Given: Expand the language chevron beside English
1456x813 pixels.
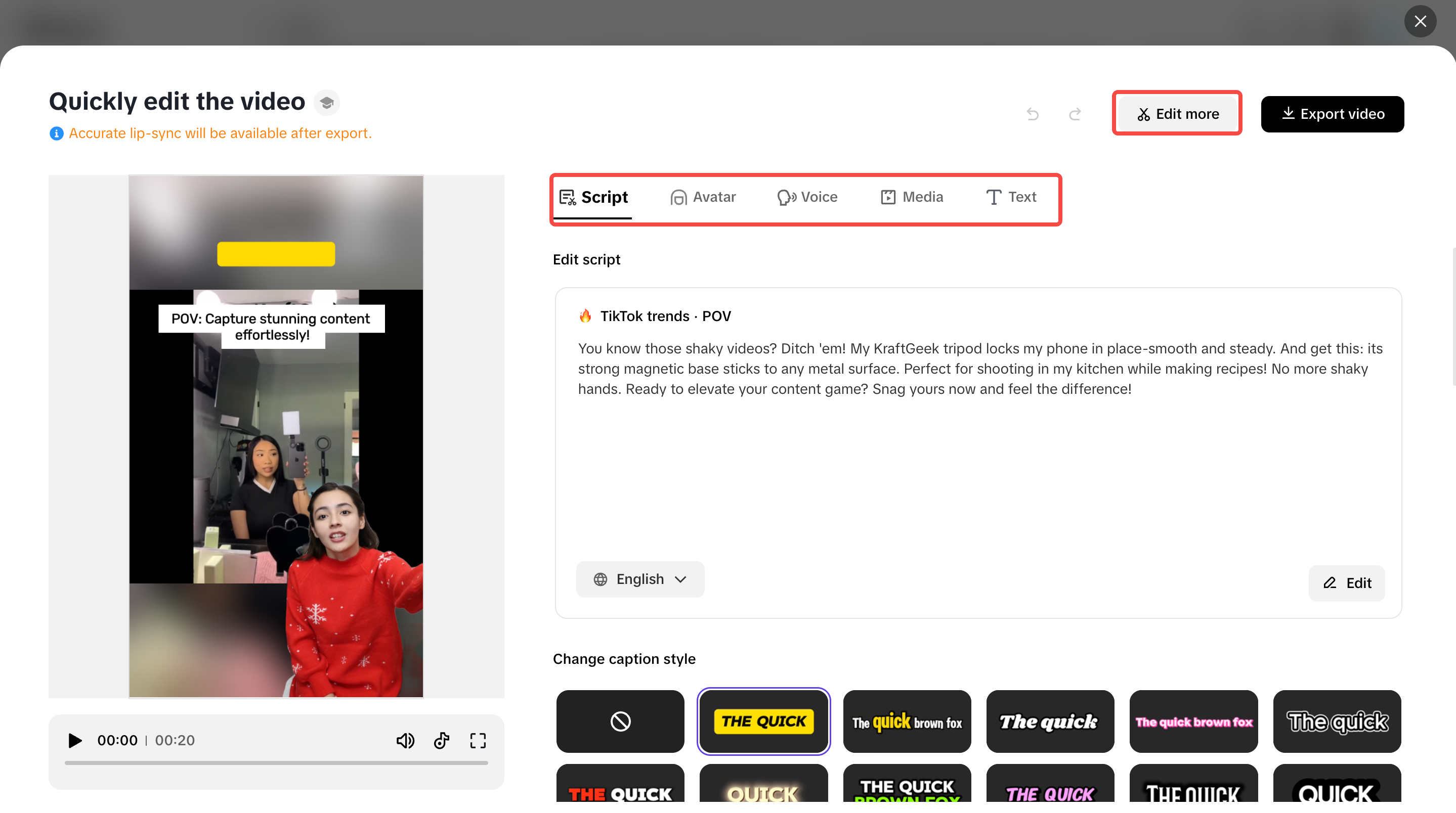Looking at the screenshot, I should pyautogui.click(x=680, y=579).
